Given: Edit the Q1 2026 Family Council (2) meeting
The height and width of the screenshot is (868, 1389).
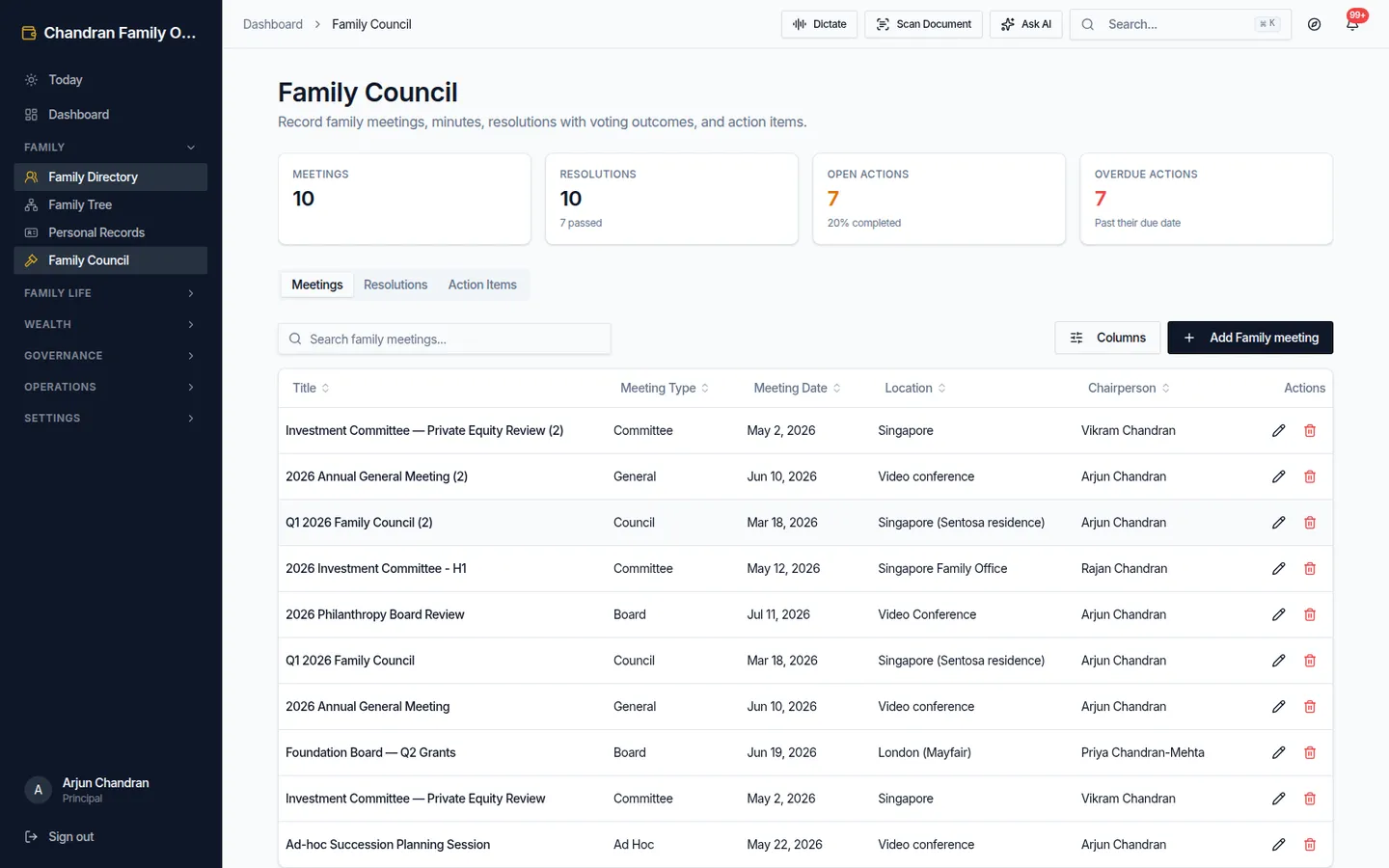Looking at the screenshot, I should pyautogui.click(x=1278, y=523).
